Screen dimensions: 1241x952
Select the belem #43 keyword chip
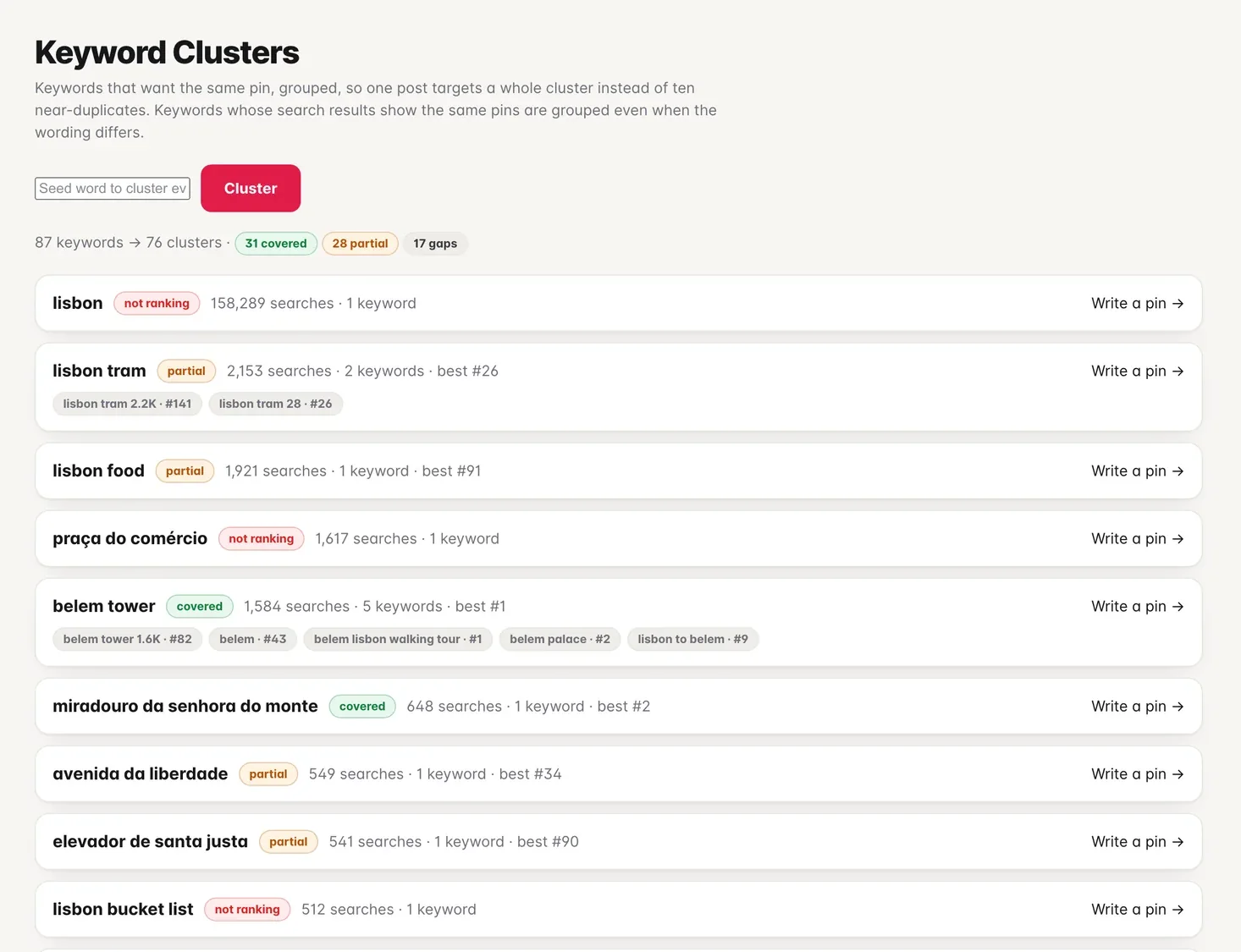(x=252, y=639)
